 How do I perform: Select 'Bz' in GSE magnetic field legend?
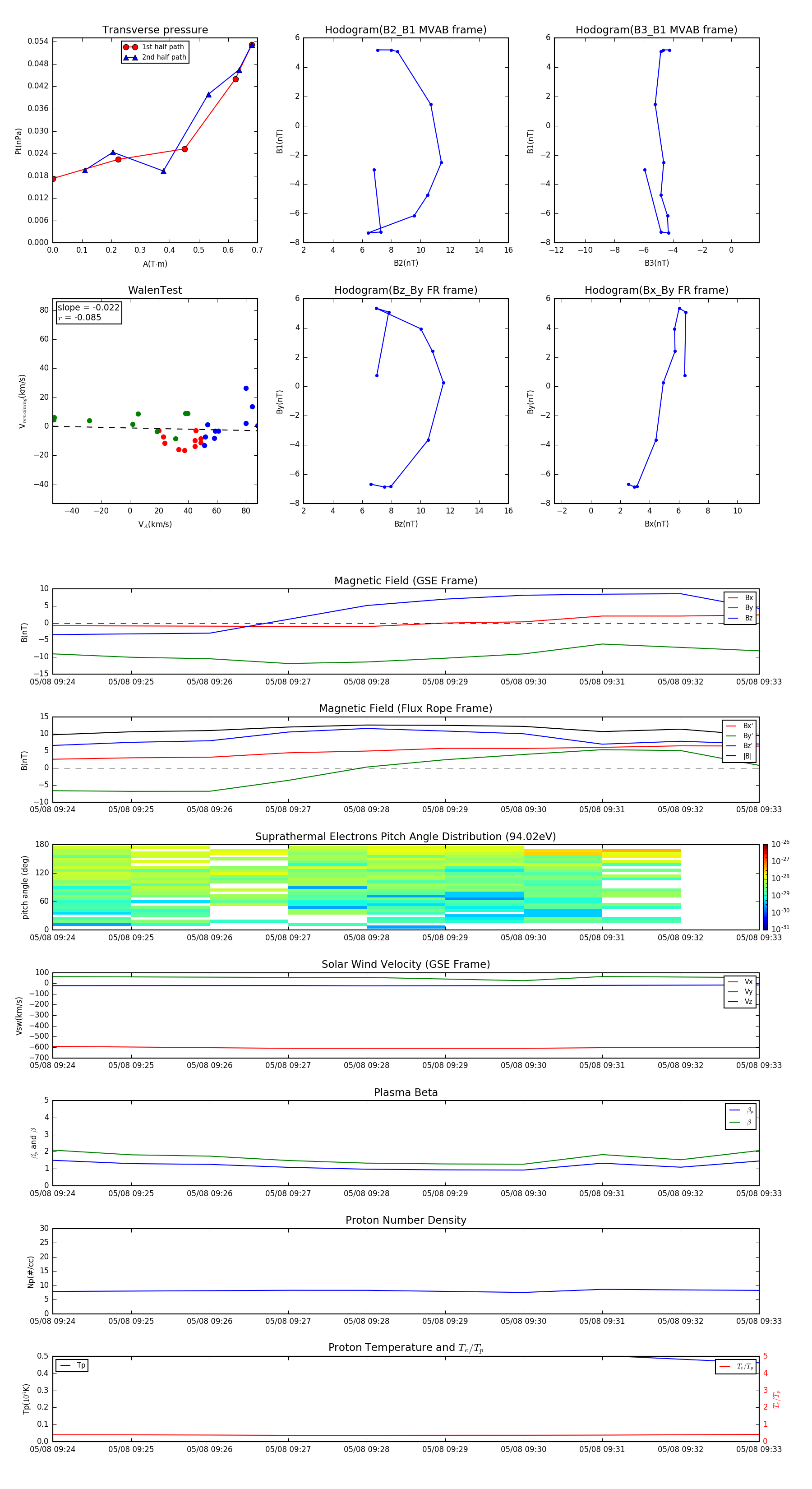coord(740,619)
